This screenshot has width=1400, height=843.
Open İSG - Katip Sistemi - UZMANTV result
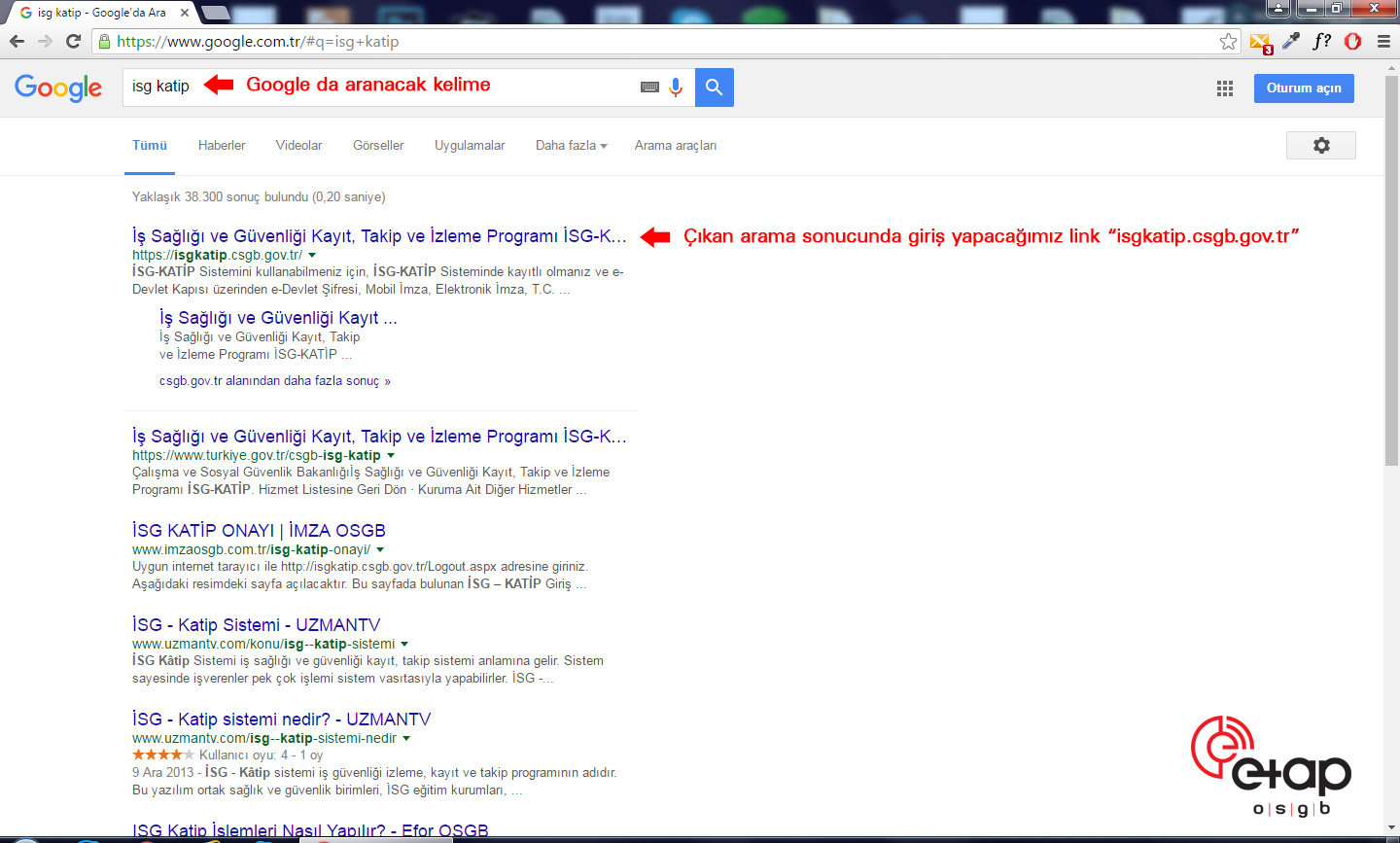pos(256,625)
